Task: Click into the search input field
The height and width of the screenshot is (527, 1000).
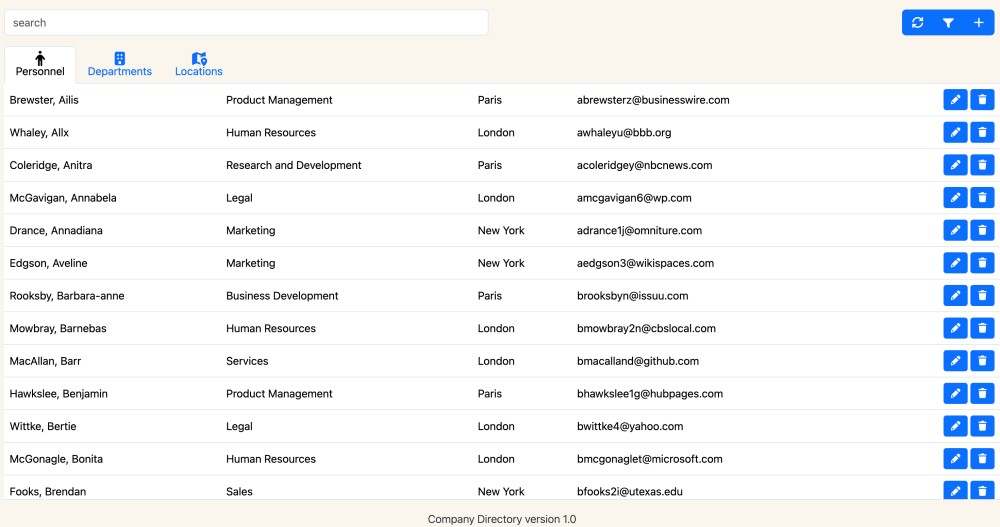Action: [x=246, y=23]
